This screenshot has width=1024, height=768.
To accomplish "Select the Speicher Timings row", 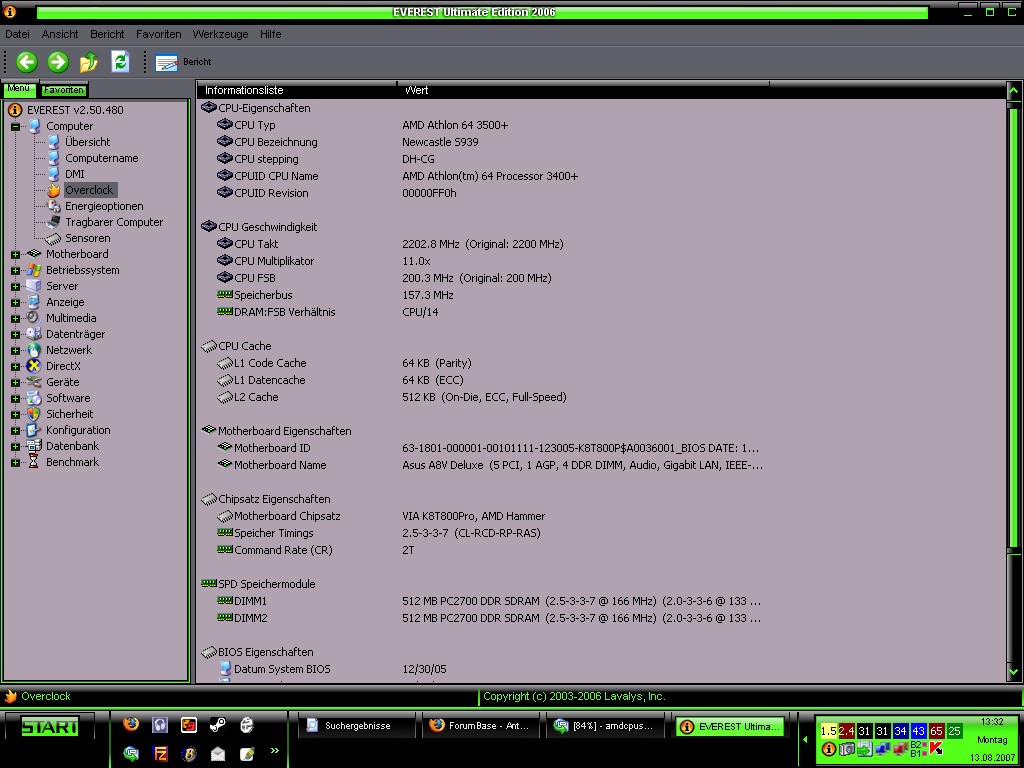I will pyautogui.click(x=601, y=533).
